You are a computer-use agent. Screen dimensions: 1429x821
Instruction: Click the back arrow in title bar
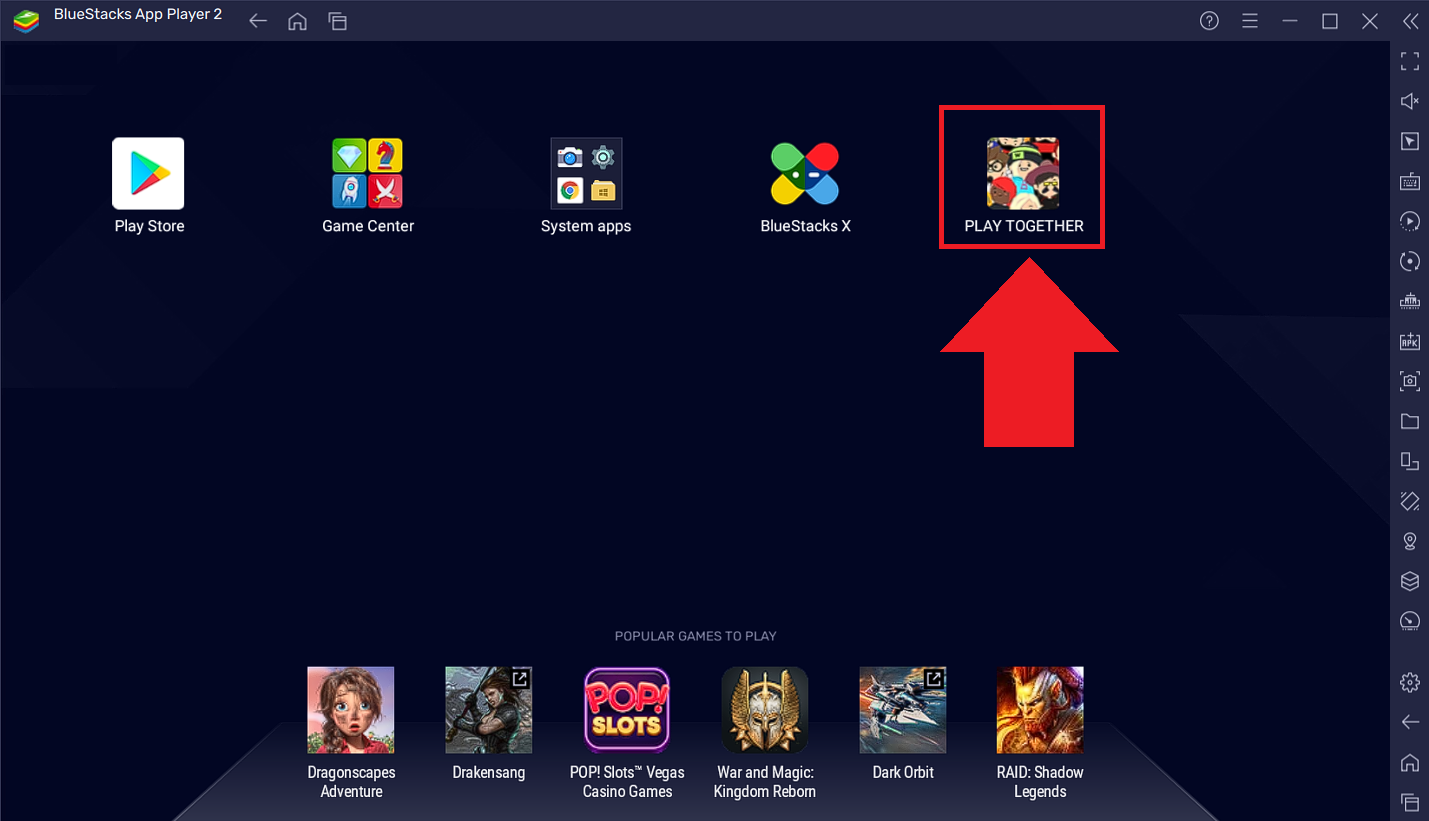coord(258,21)
